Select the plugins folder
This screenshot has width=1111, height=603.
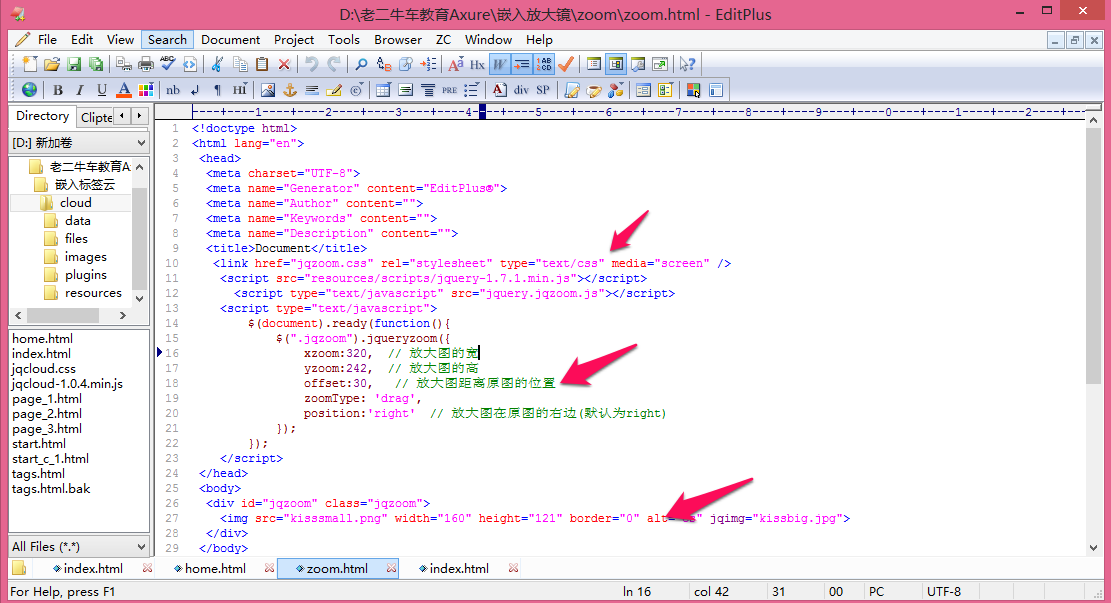pos(86,275)
